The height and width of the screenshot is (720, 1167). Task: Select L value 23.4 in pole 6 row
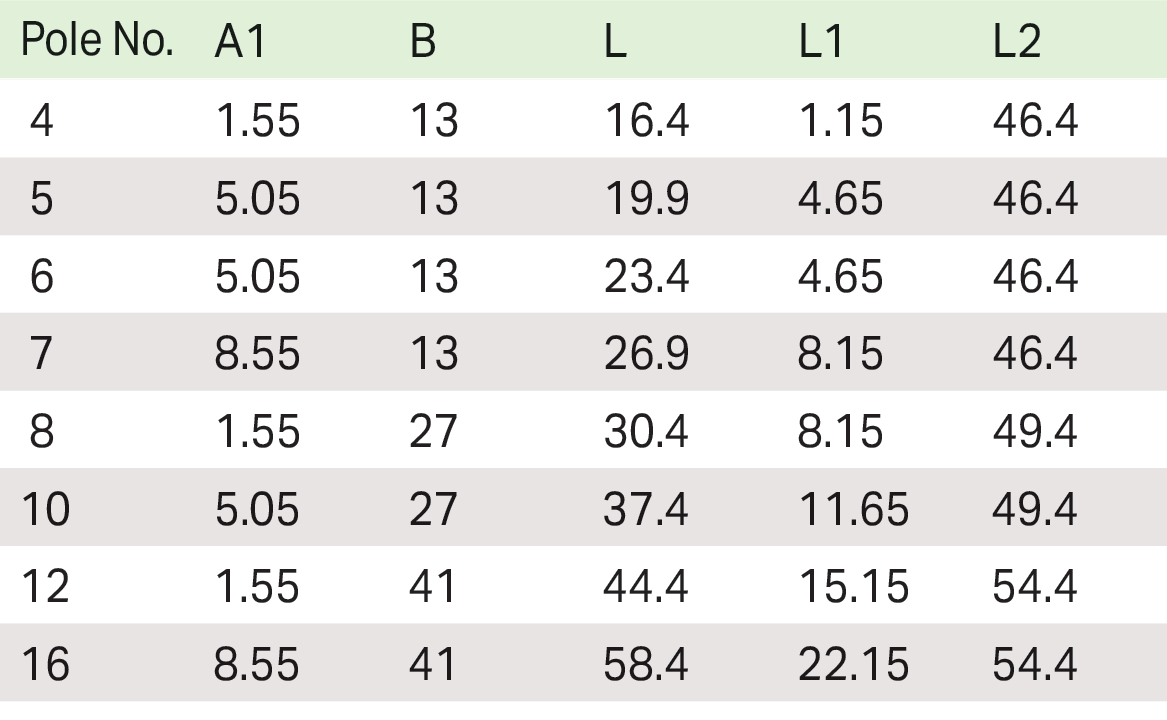tap(646, 276)
